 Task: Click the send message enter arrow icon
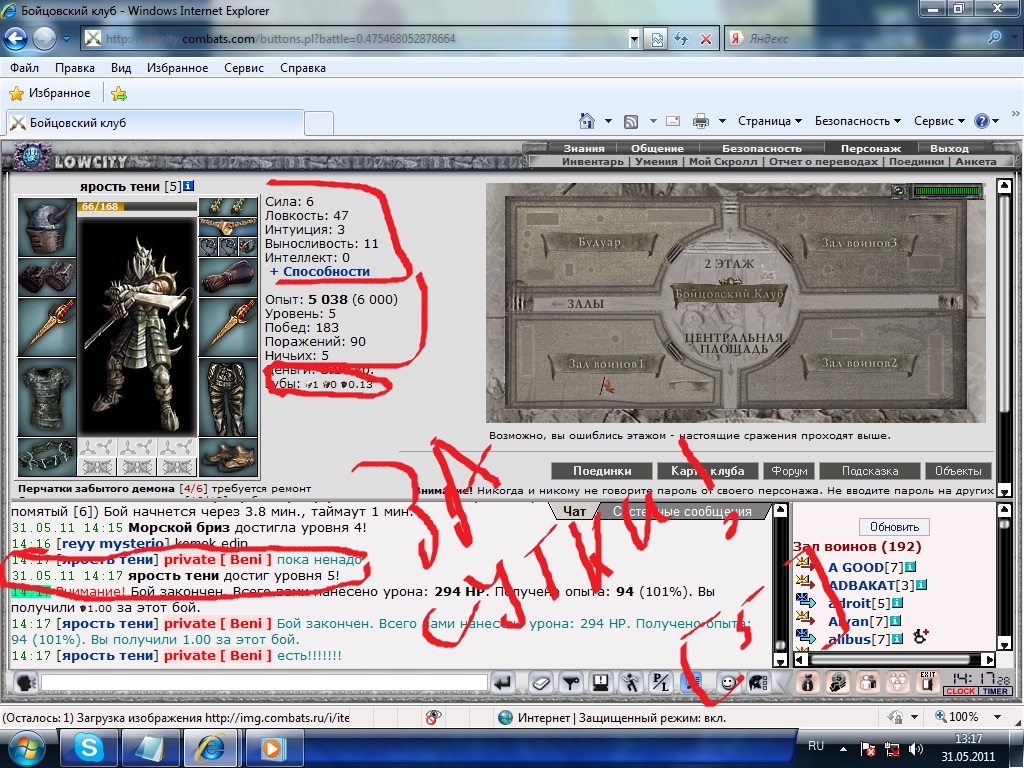503,683
